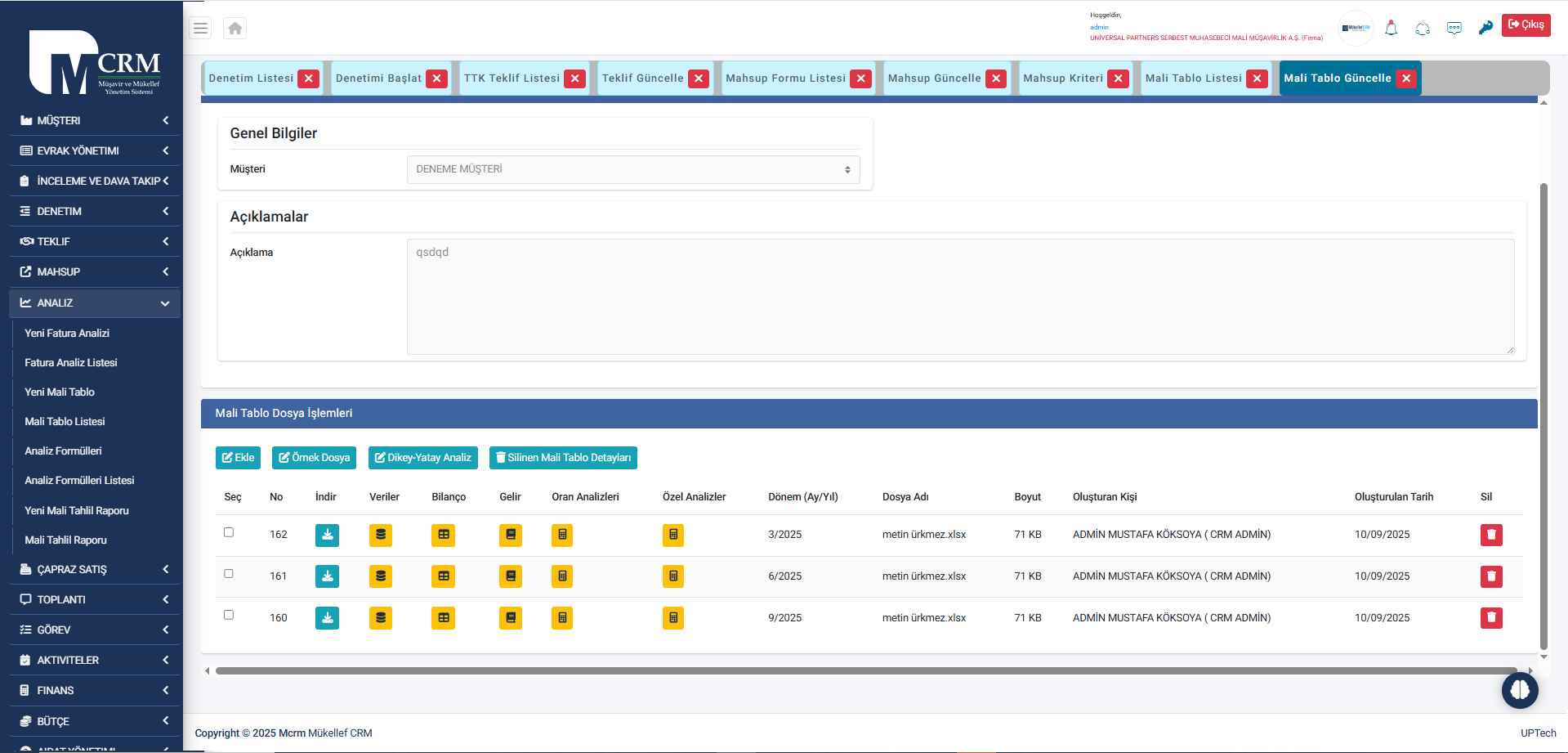Open Oran Analizleri for row 162

[x=562, y=535]
